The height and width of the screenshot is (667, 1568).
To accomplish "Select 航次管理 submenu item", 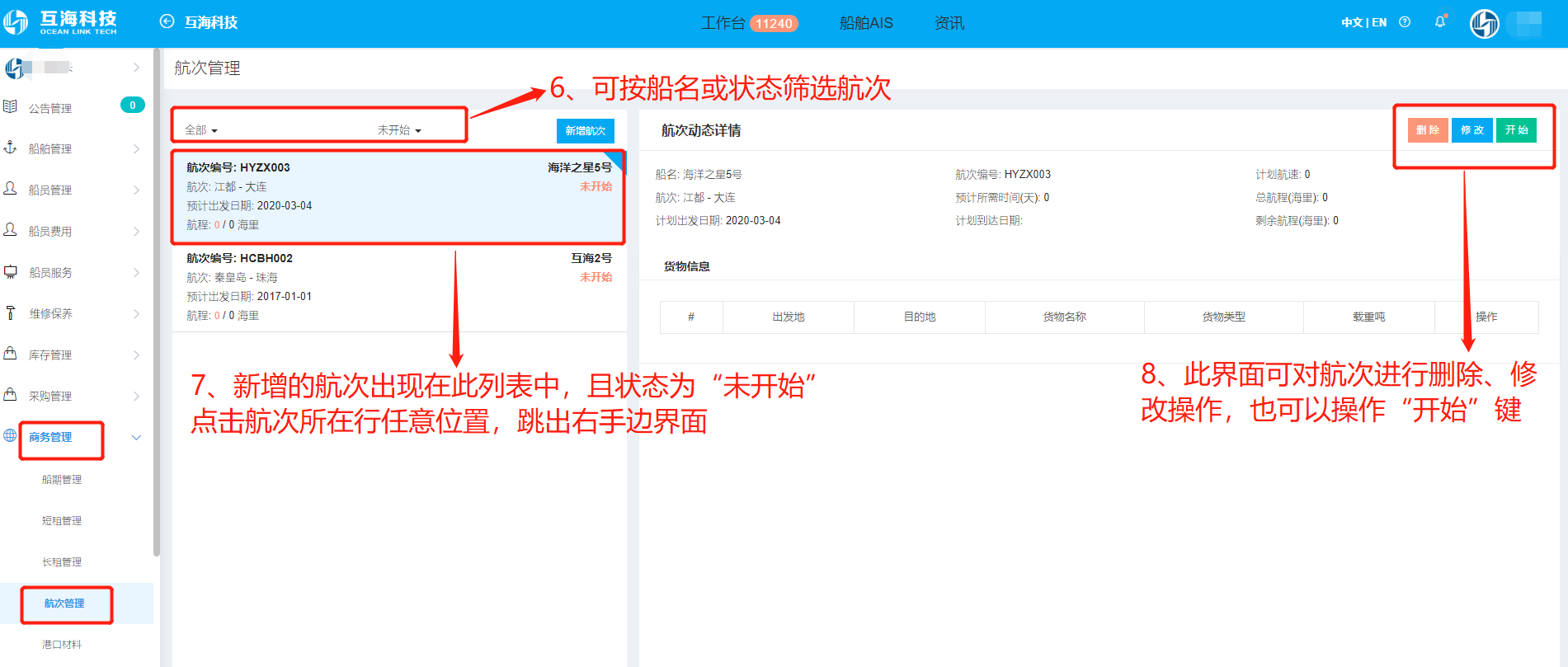I will 64,604.
